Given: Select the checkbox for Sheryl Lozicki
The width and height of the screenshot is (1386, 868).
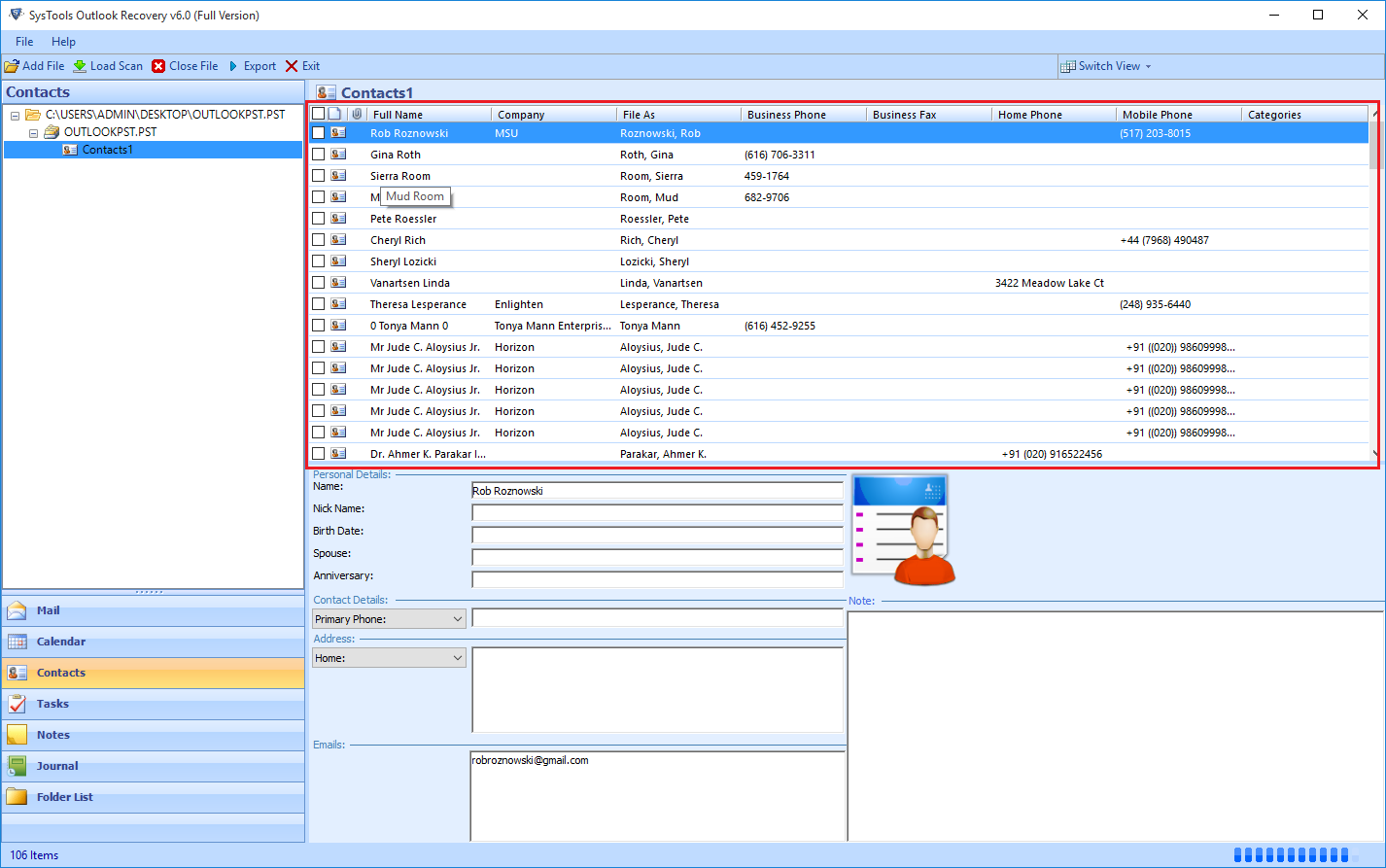Looking at the screenshot, I should pos(318,261).
